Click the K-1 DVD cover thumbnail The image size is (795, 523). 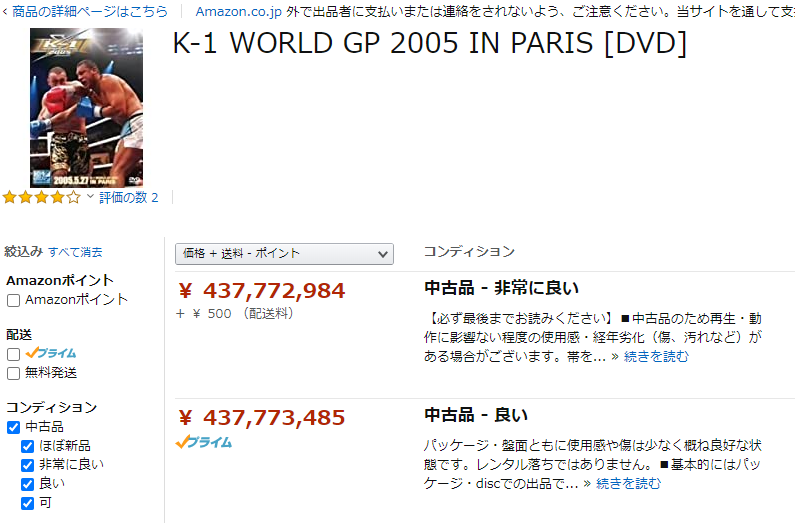(86, 107)
